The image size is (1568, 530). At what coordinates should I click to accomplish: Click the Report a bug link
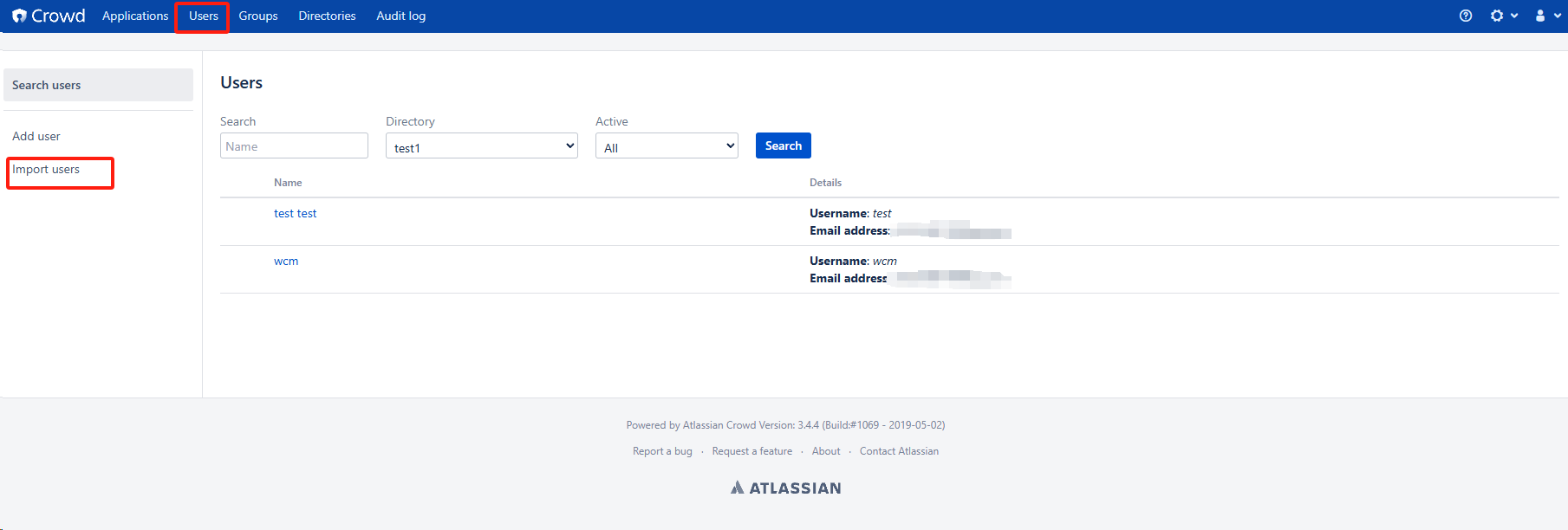(x=662, y=451)
